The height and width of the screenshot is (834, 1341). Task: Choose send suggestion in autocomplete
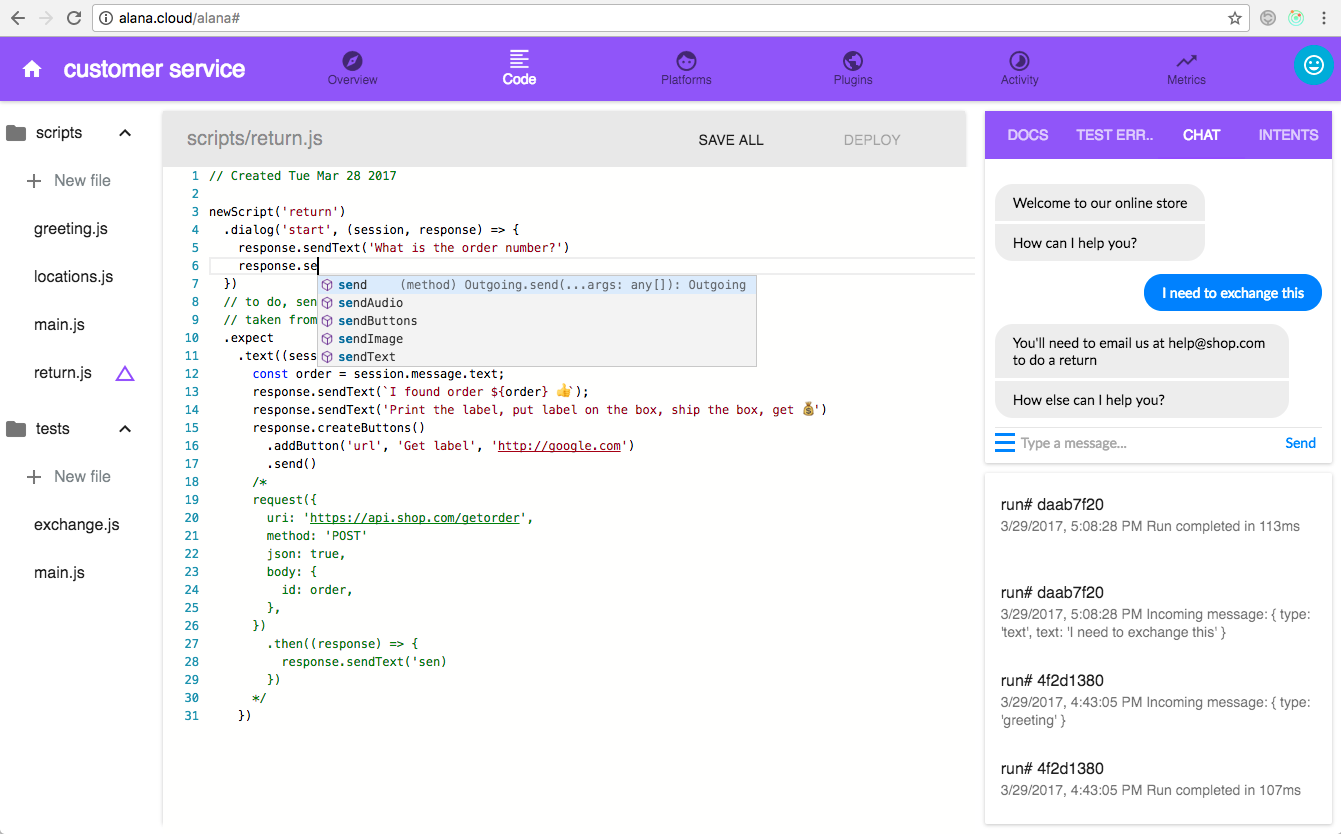pyautogui.click(x=537, y=285)
